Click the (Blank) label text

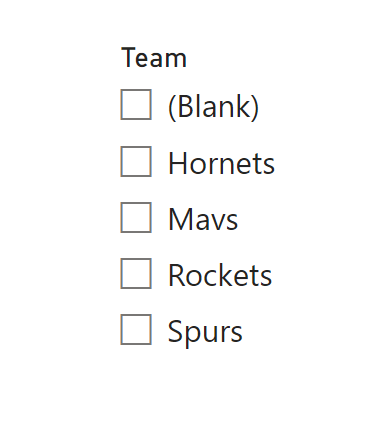(x=214, y=107)
